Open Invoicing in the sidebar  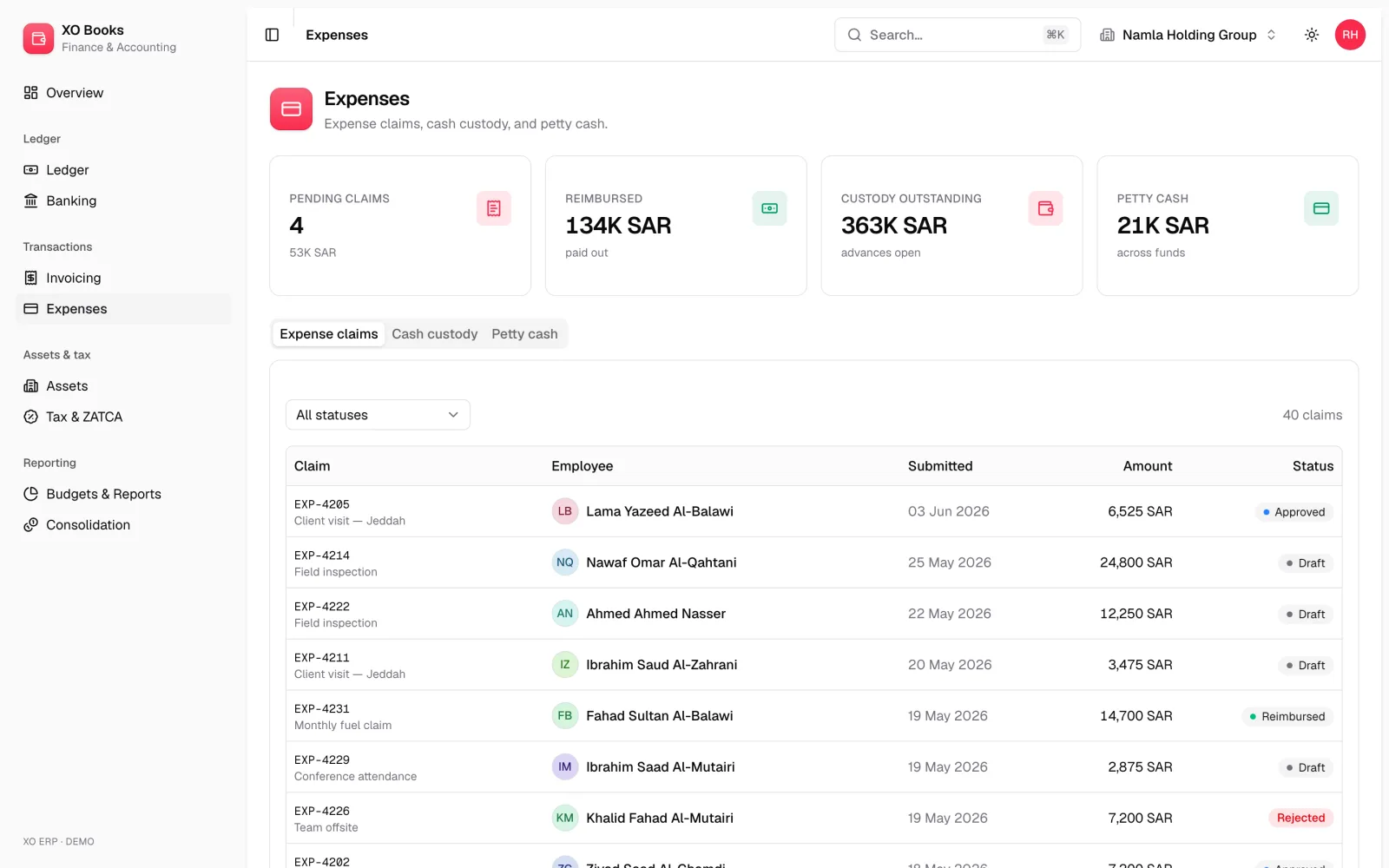(123, 278)
